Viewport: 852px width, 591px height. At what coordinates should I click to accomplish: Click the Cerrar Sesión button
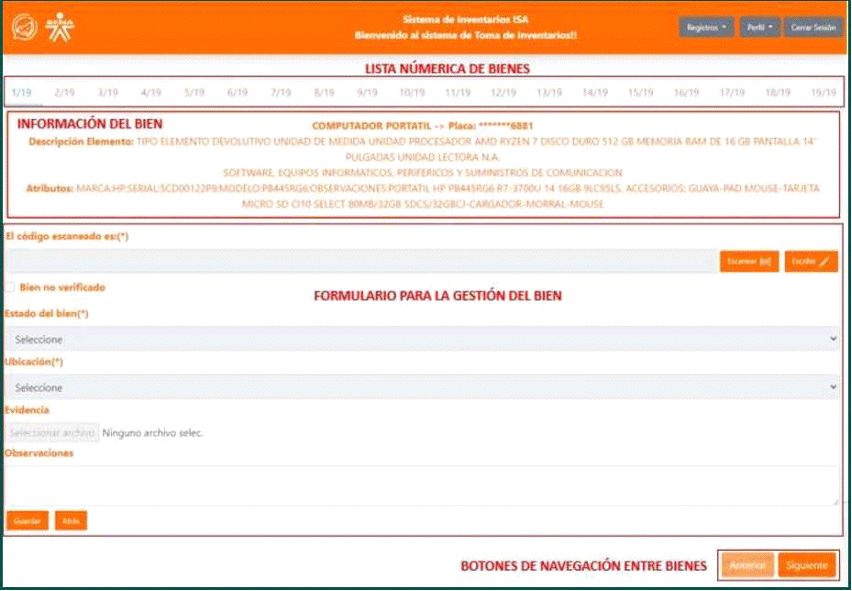[813, 28]
